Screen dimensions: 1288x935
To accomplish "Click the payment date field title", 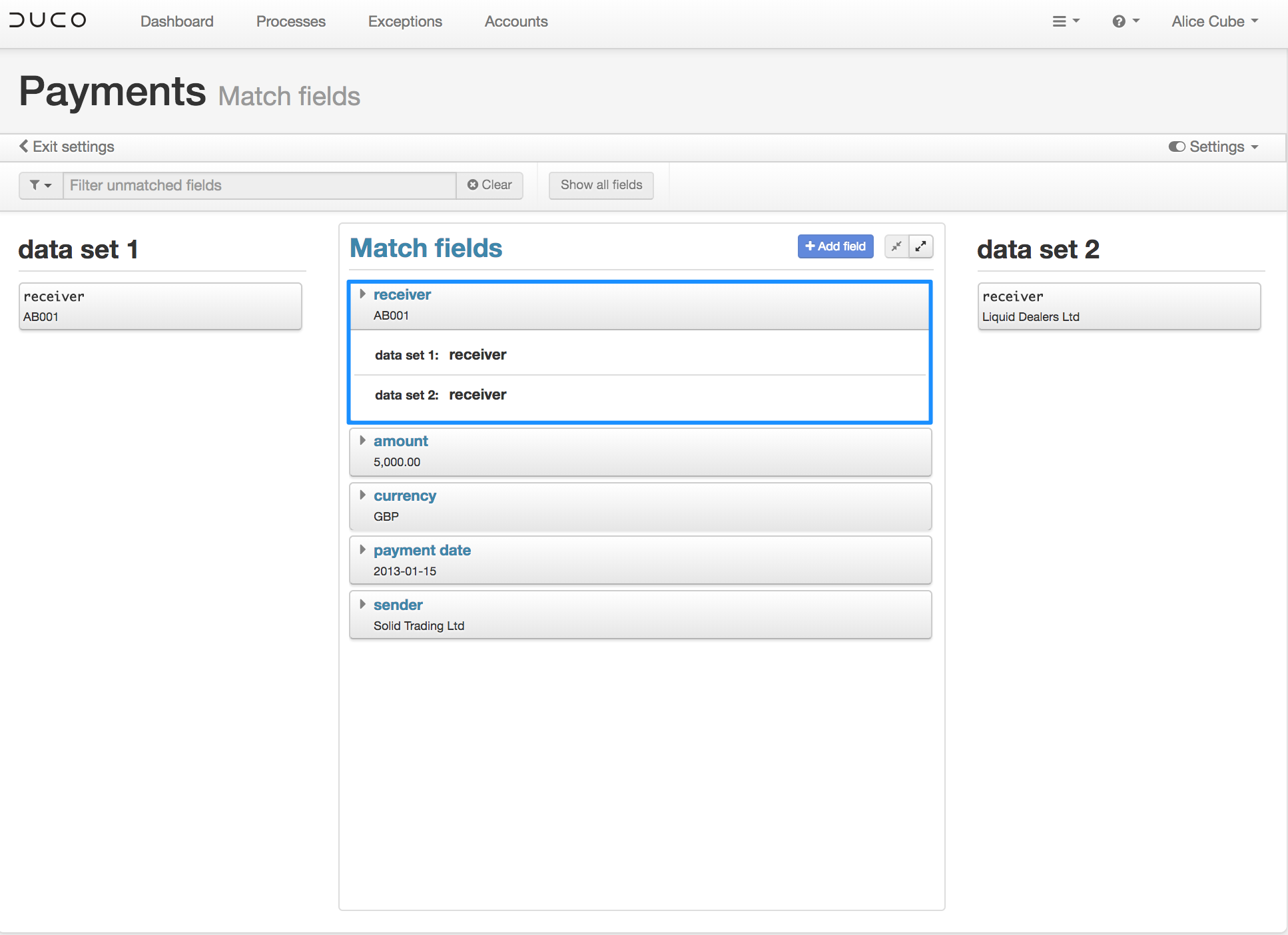I will [422, 550].
